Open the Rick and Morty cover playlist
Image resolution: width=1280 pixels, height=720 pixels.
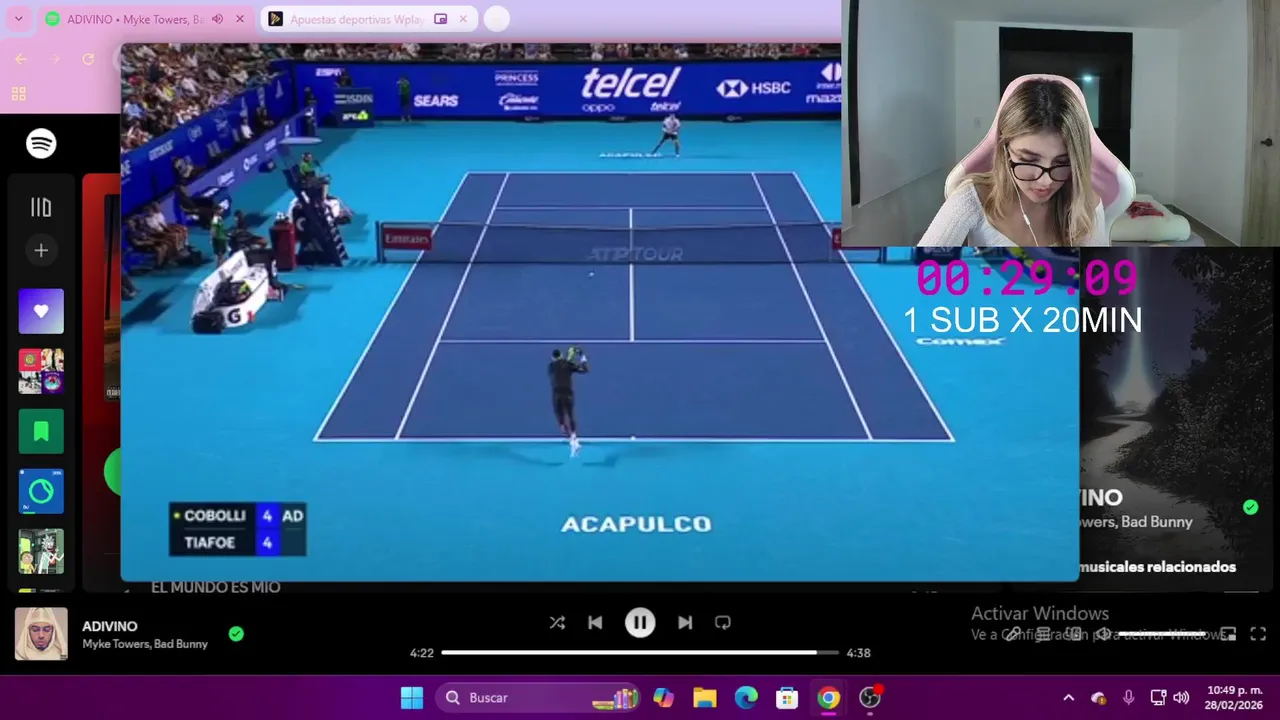[x=41, y=551]
